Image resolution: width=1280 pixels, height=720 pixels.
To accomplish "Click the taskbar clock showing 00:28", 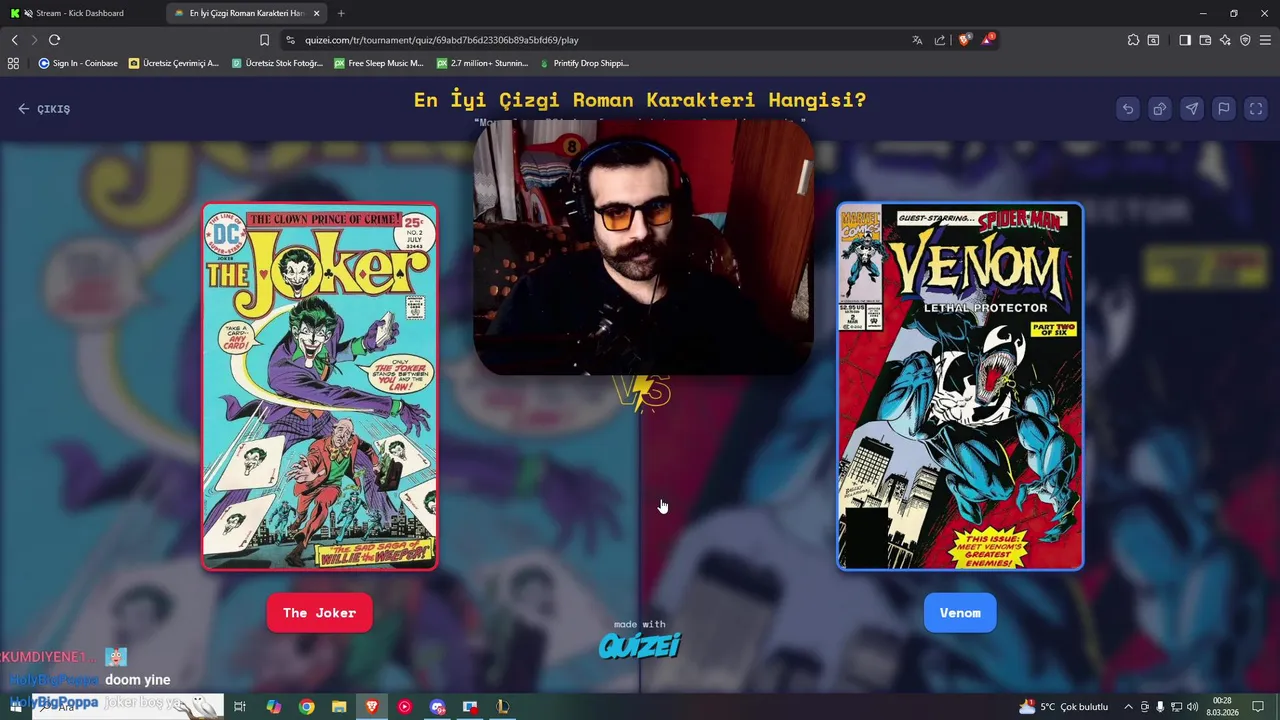I will 1224,707.
